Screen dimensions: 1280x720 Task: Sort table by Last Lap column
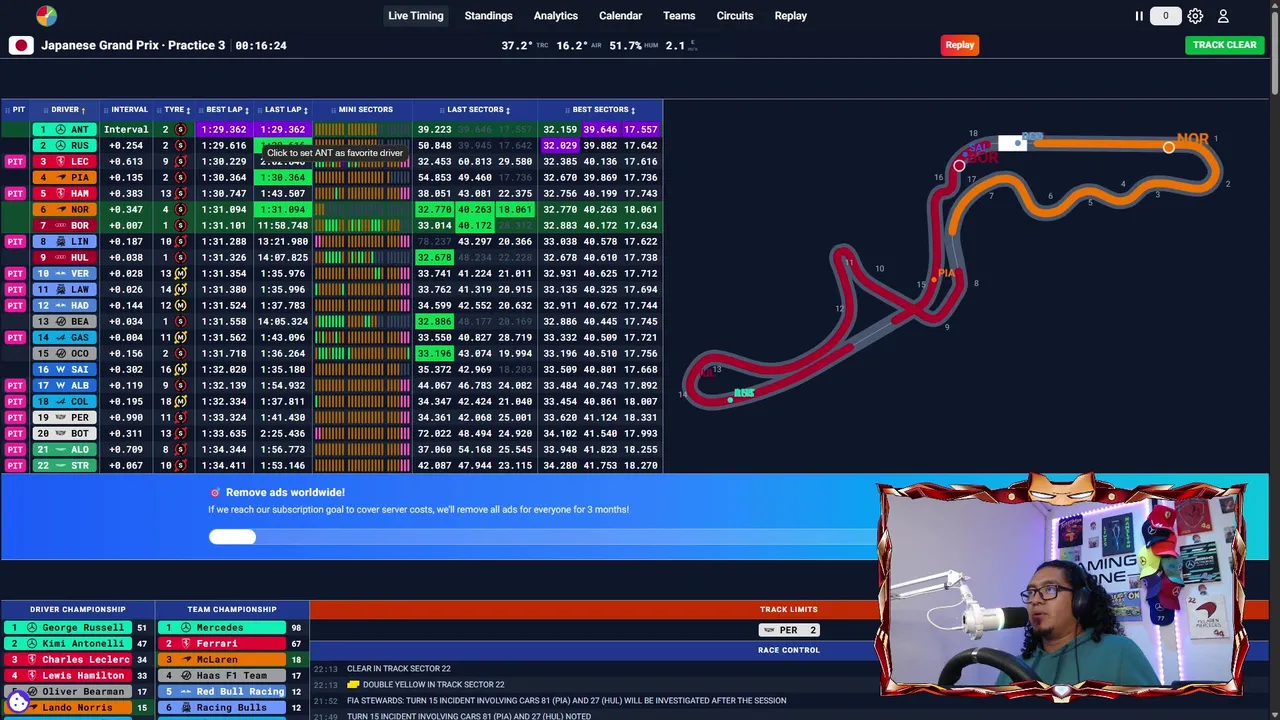click(285, 109)
